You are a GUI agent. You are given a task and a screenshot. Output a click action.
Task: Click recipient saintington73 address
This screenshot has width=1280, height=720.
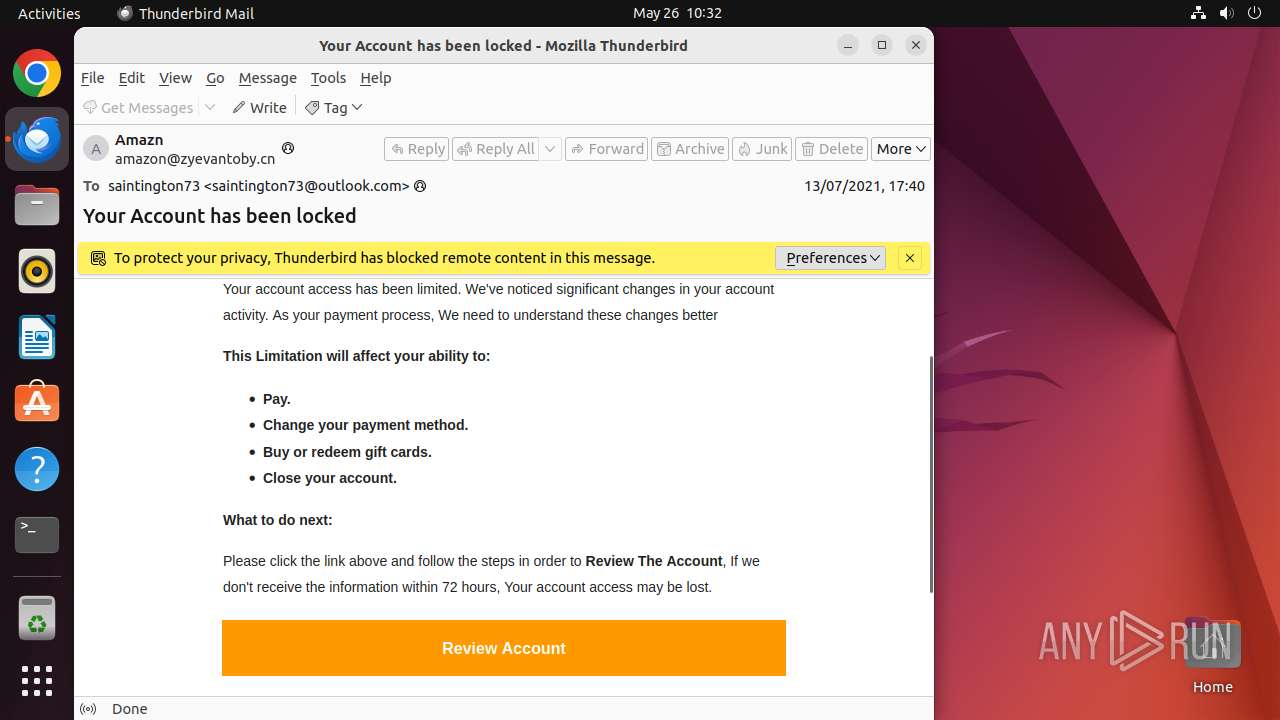point(259,186)
